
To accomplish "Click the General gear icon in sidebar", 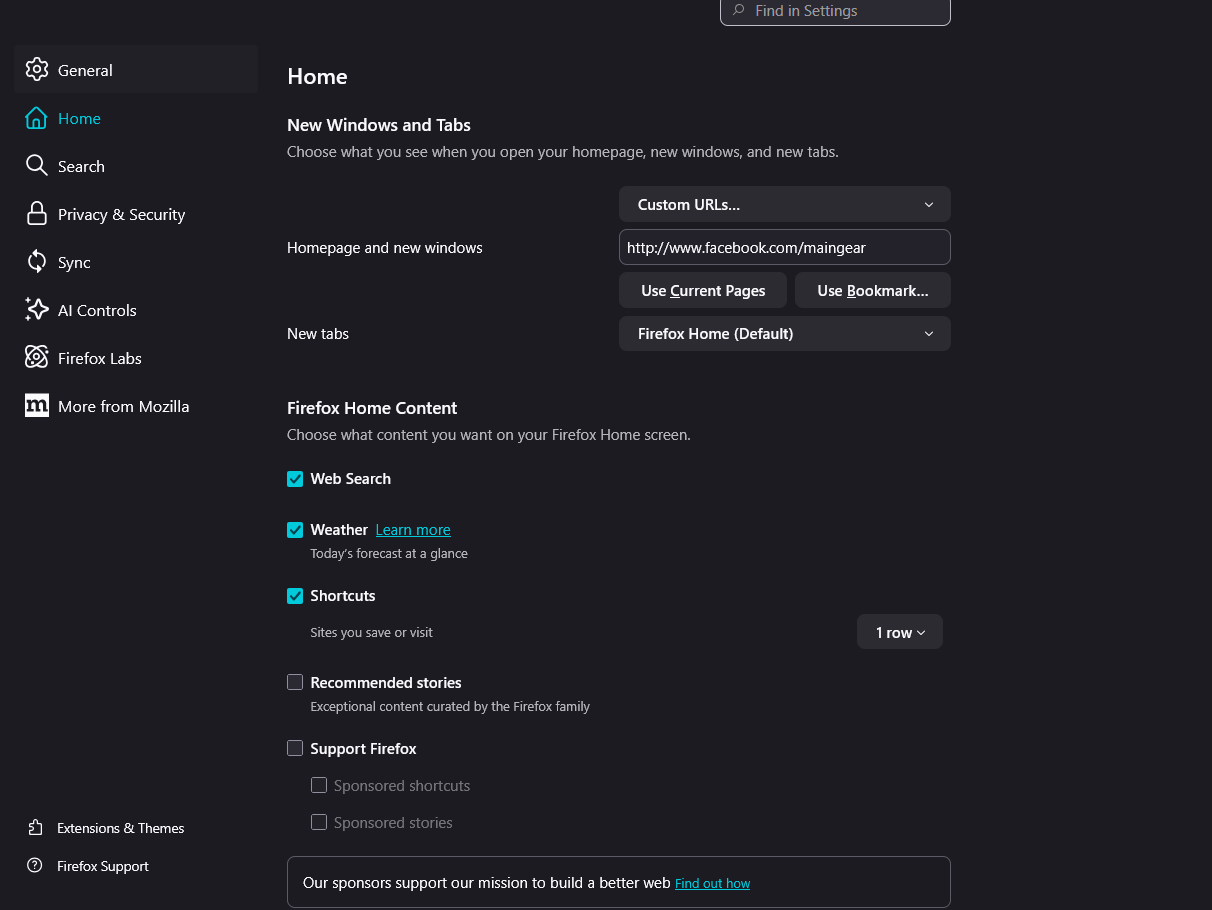I will click(x=37, y=70).
